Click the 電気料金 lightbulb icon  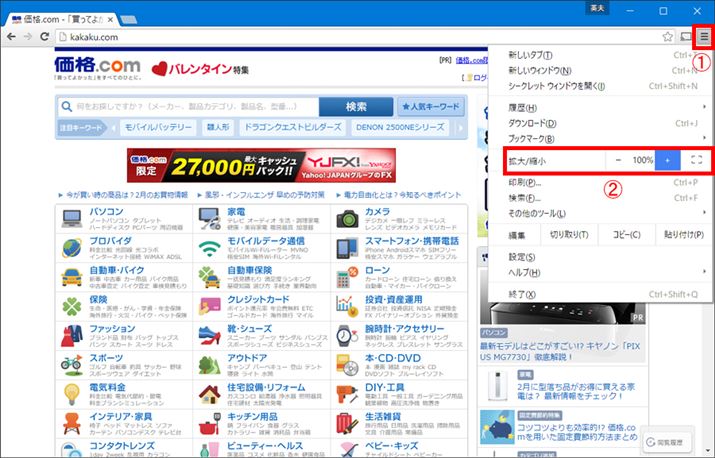coord(72,395)
